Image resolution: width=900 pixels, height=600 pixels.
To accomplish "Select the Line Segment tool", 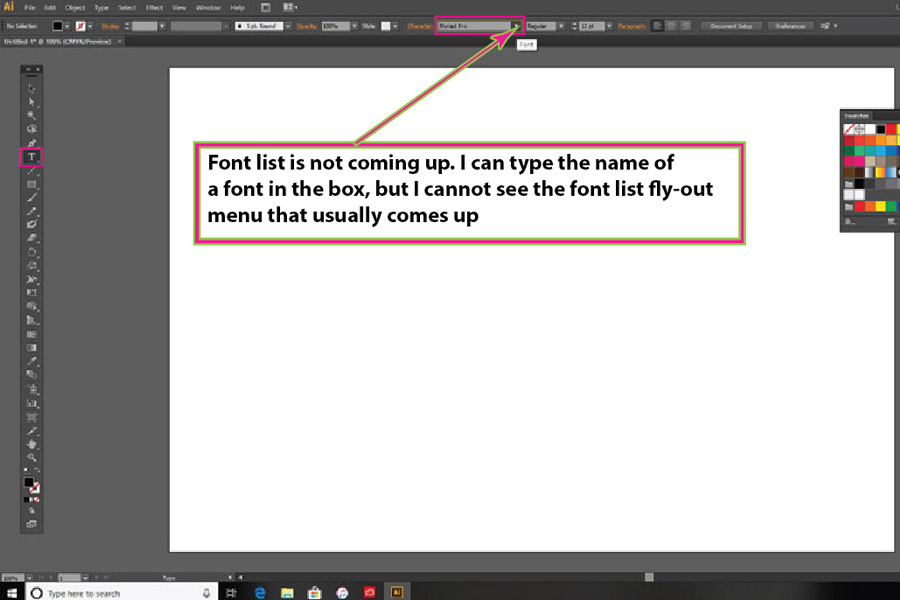I will pos(32,171).
